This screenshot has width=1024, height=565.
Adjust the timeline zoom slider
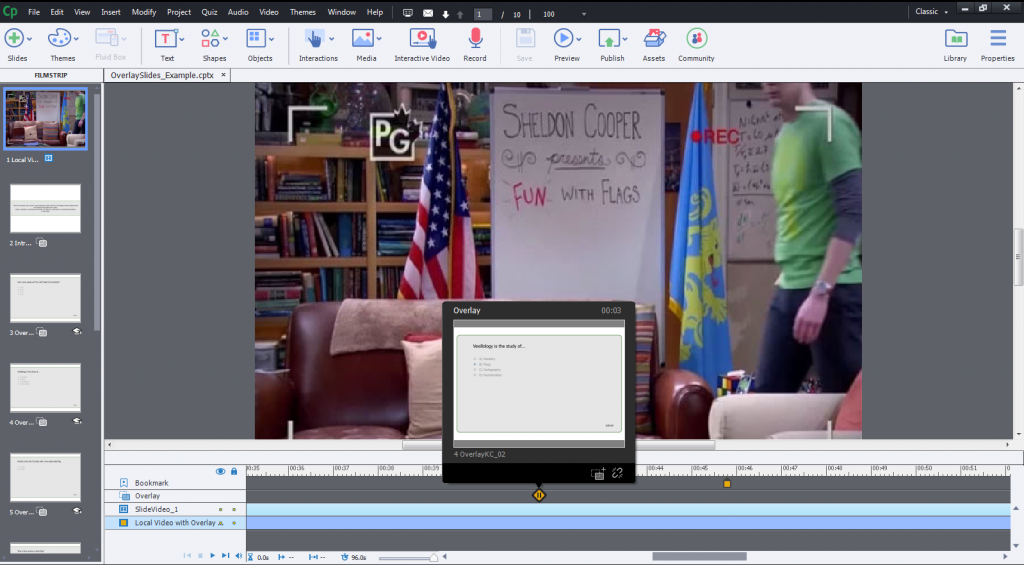pos(433,557)
